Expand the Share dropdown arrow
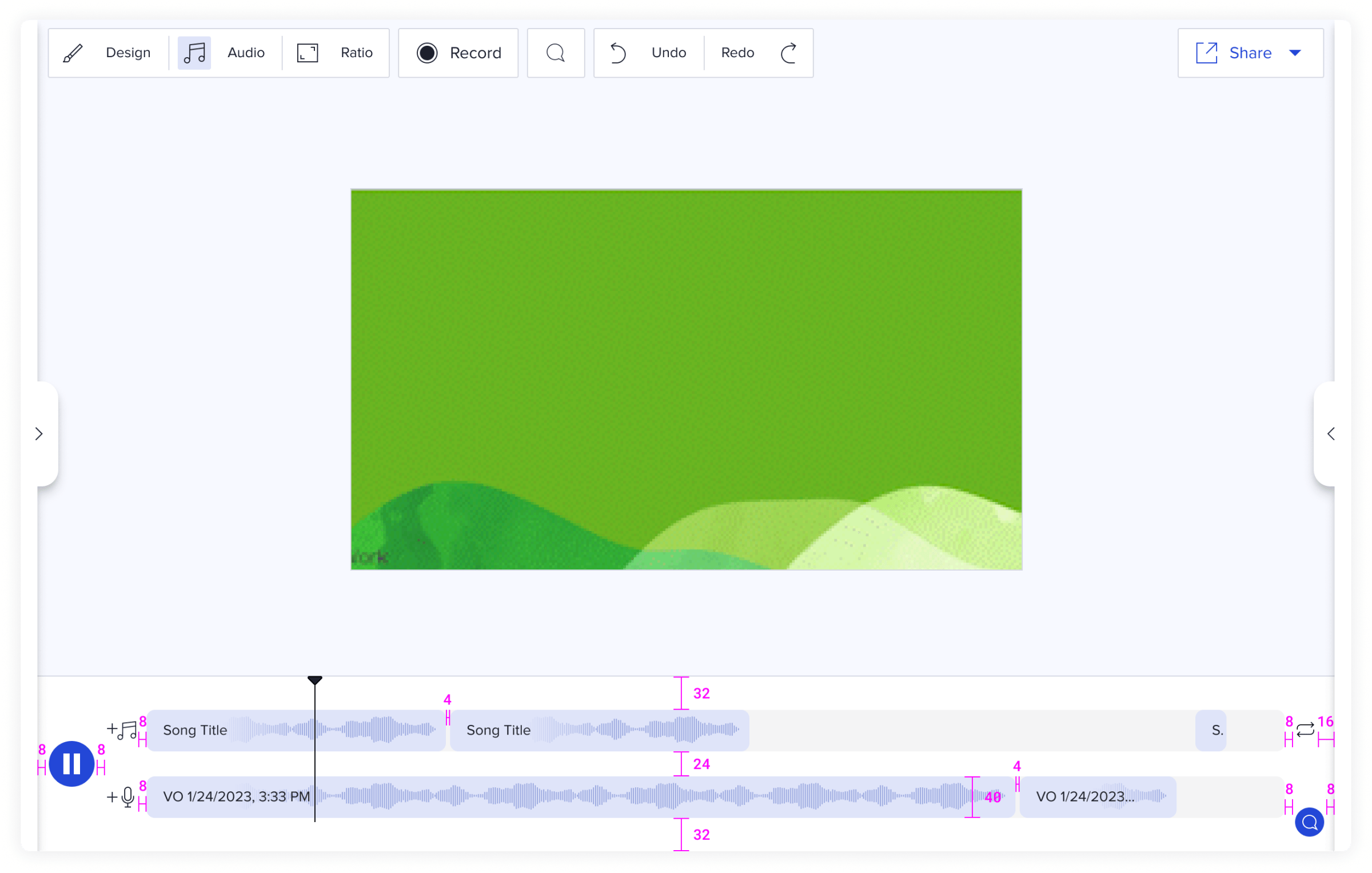Screen dimensions: 1372x873 [1295, 53]
